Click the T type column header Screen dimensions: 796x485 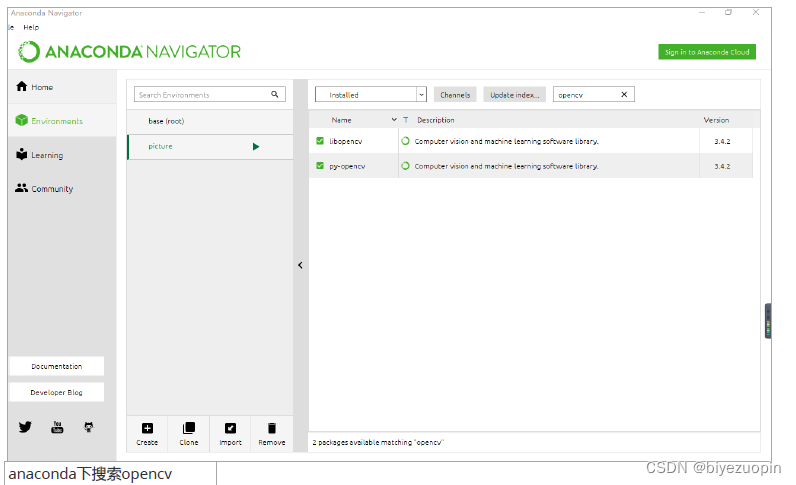pyautogui.click(x=406, y=120)
